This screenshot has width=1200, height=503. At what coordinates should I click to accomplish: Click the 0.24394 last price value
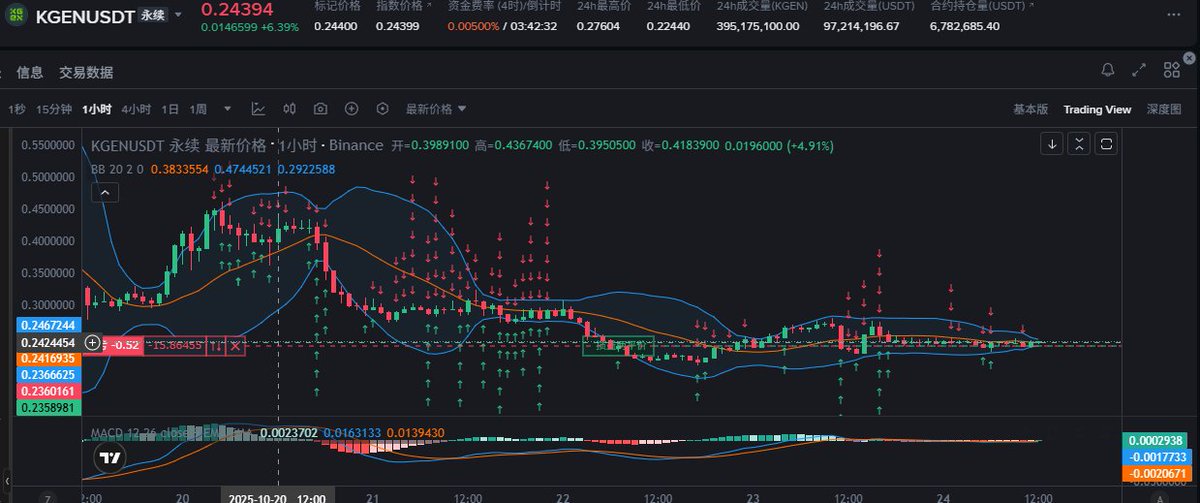[235, 9]
